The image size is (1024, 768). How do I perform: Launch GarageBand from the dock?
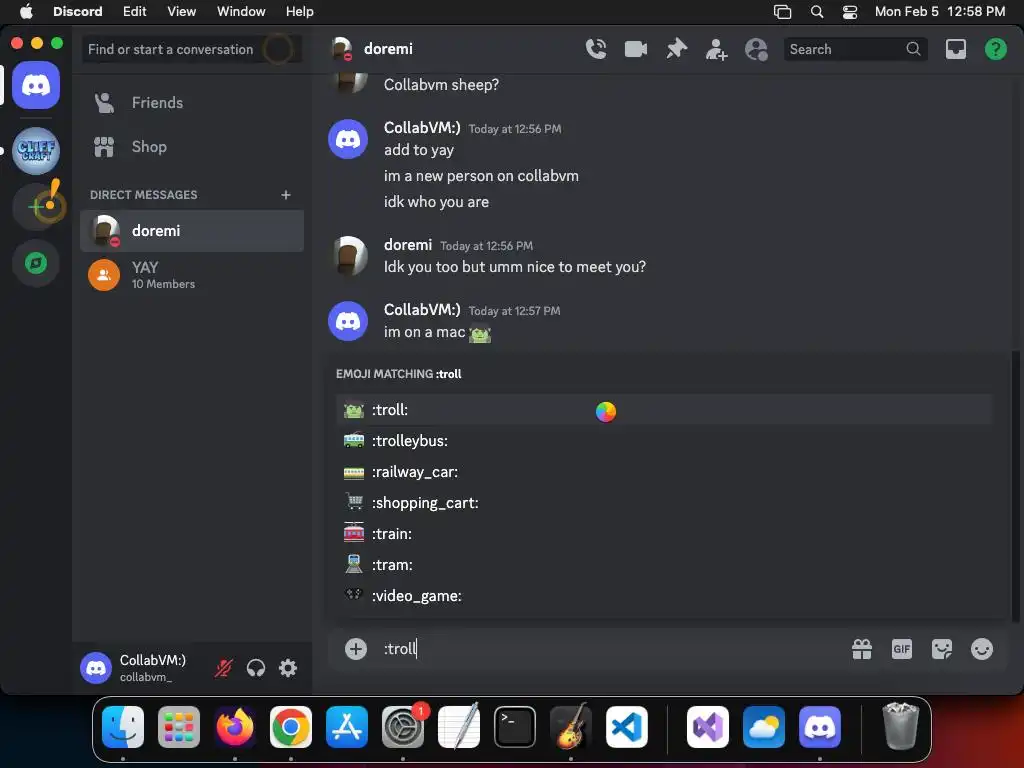point(571,727)
